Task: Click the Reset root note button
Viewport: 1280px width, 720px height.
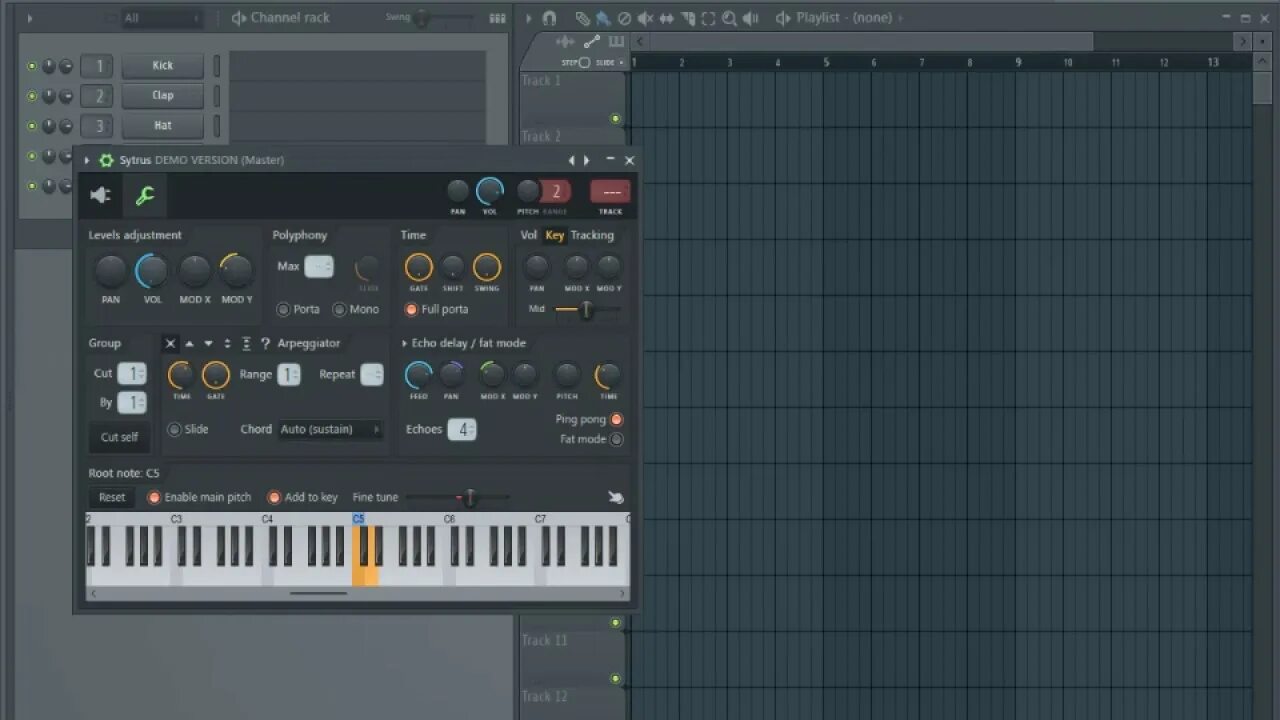Action: [112, 497]
